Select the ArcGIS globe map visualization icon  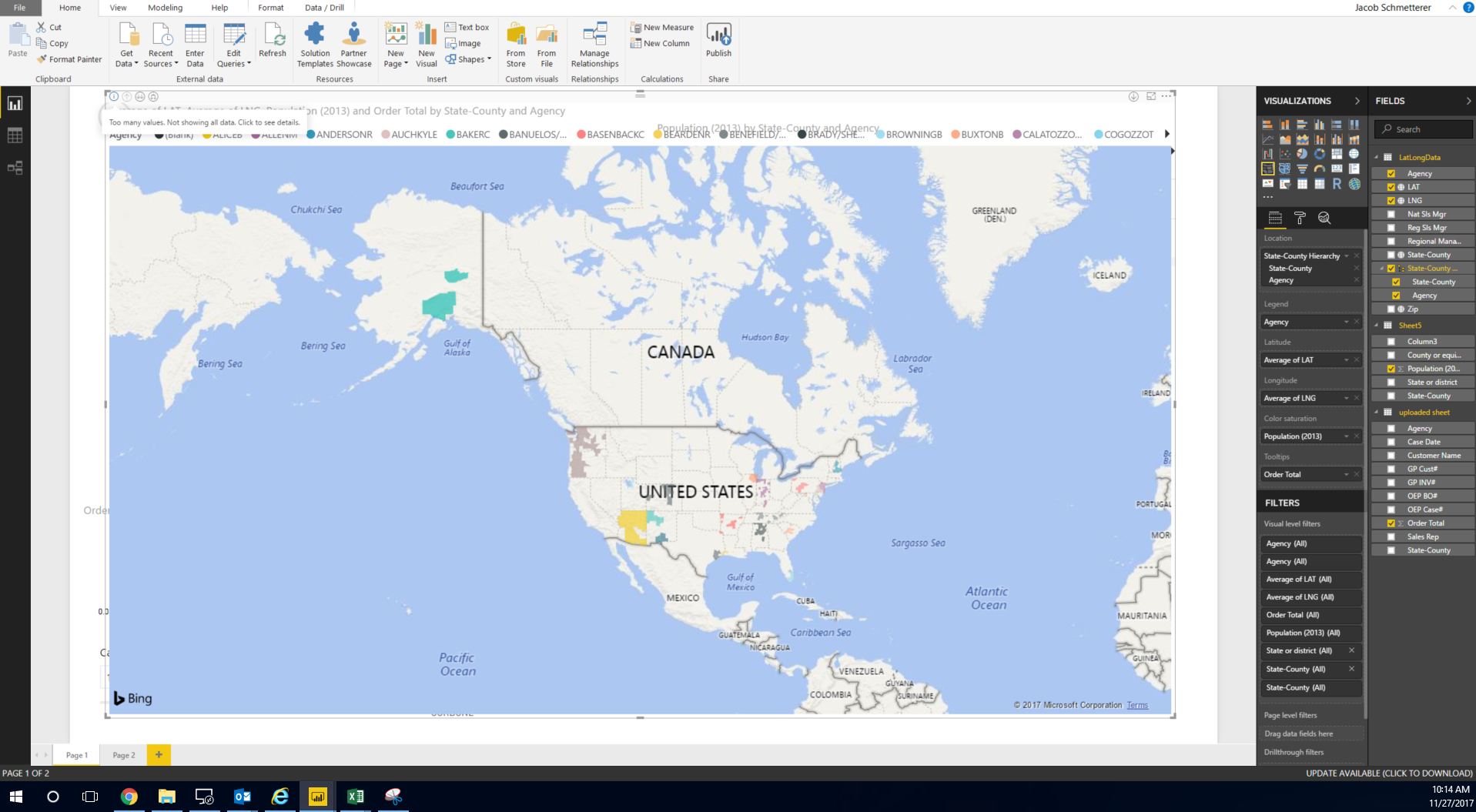coord(1354,183)
